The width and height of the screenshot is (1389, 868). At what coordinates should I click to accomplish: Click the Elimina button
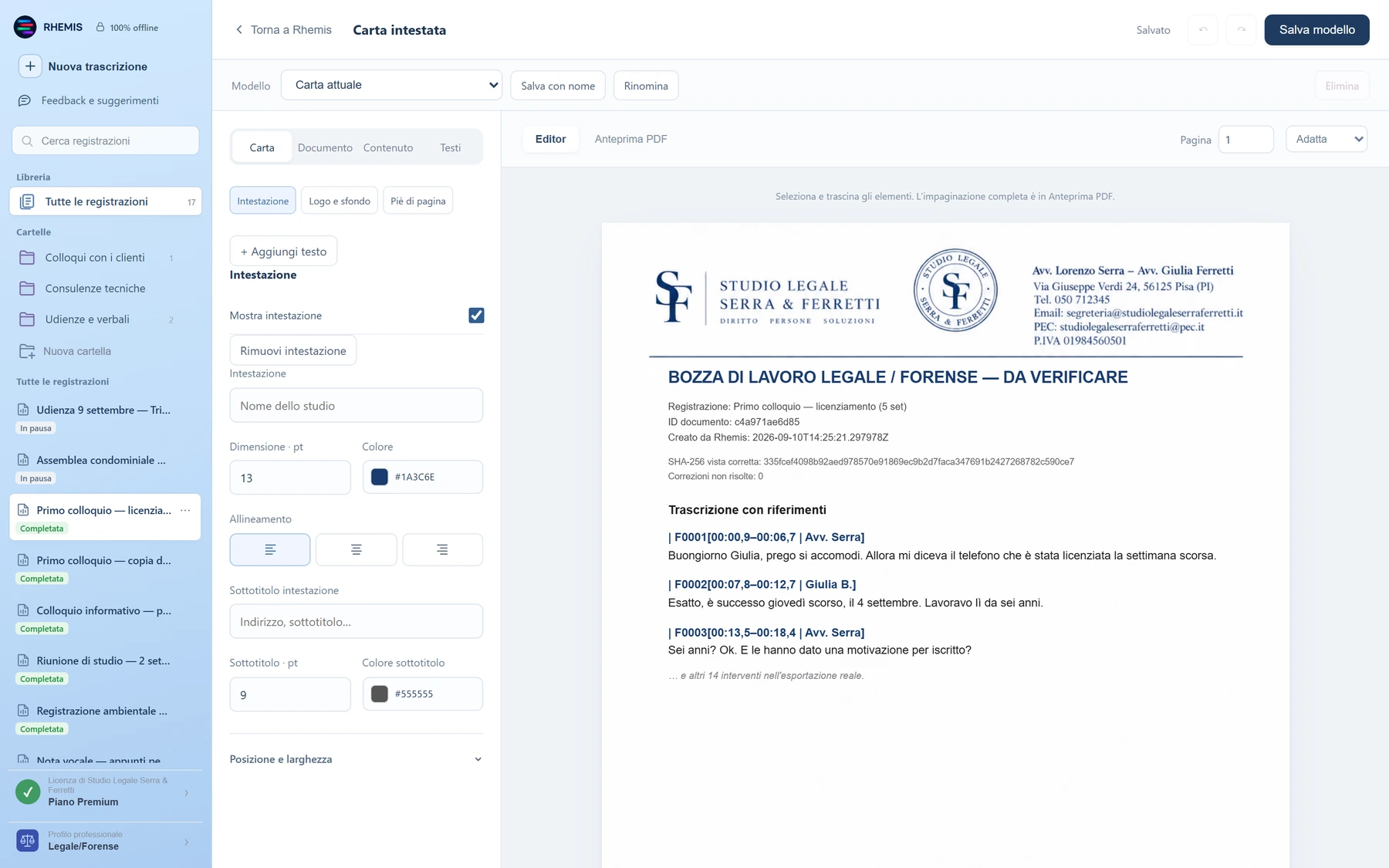point(1342,86)
